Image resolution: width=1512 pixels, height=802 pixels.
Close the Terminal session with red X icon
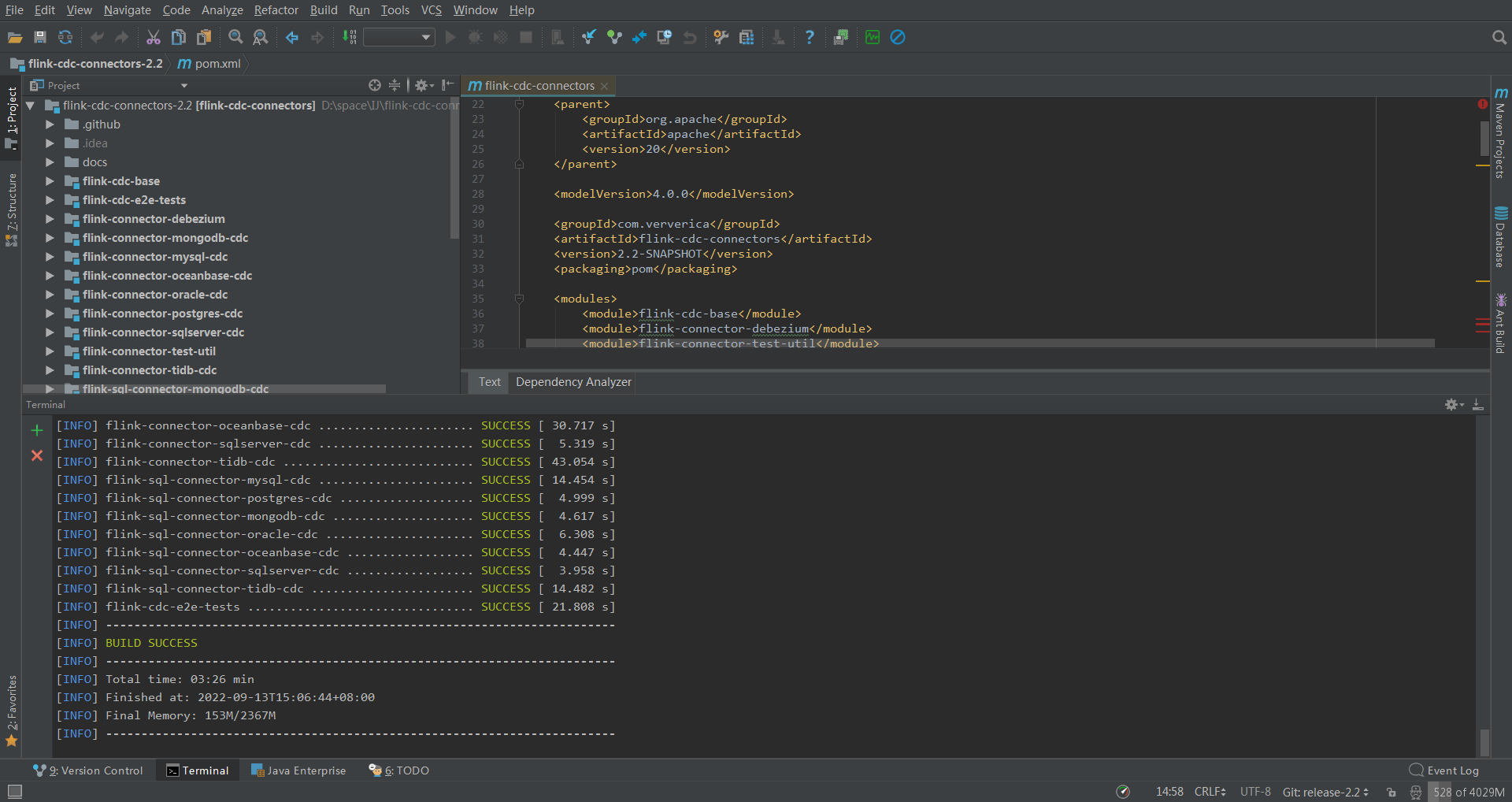pos(36,455)
